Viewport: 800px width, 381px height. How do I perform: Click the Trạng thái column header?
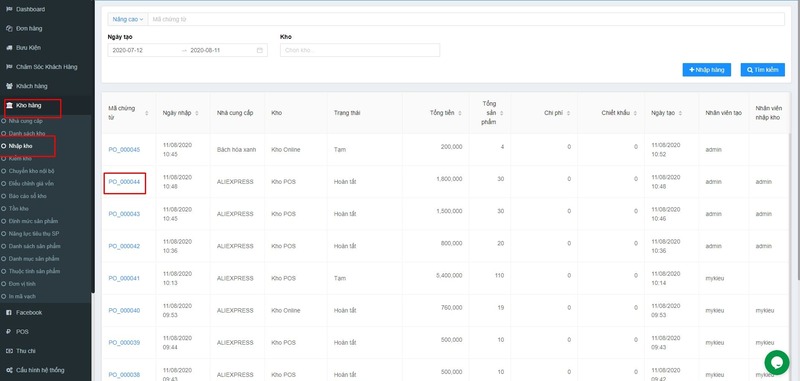click(347, 113)
